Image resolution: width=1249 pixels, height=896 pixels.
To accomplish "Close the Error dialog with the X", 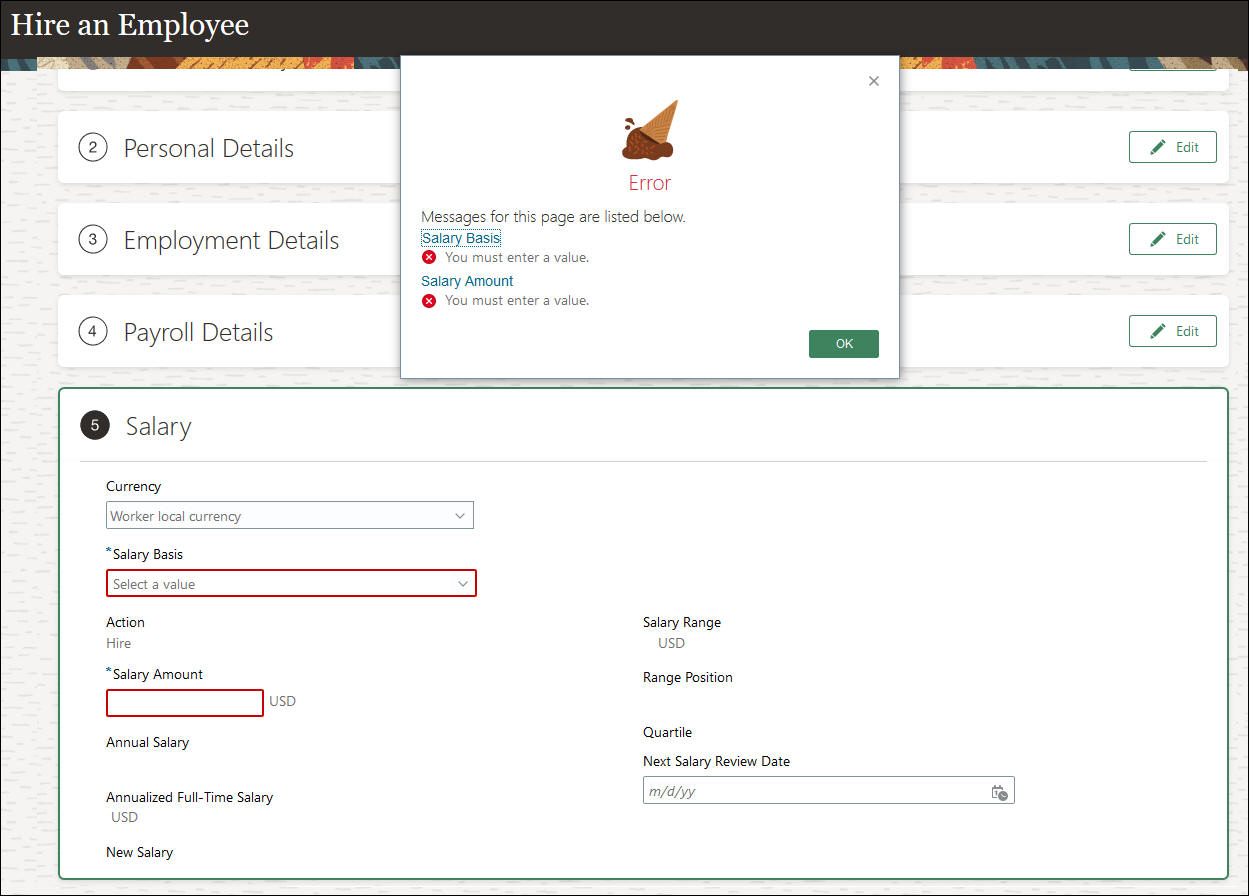I will click(874, 81).
